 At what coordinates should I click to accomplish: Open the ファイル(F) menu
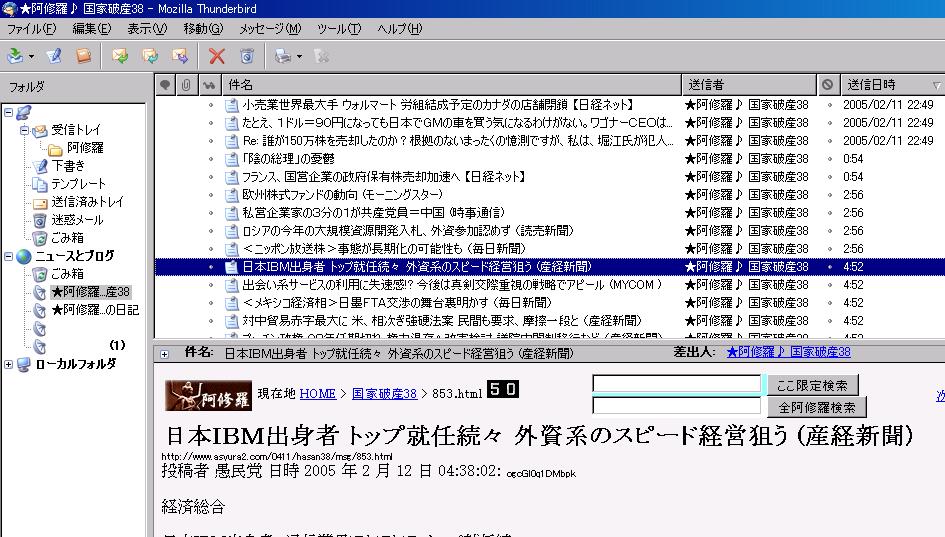click(x=31, y=28)
